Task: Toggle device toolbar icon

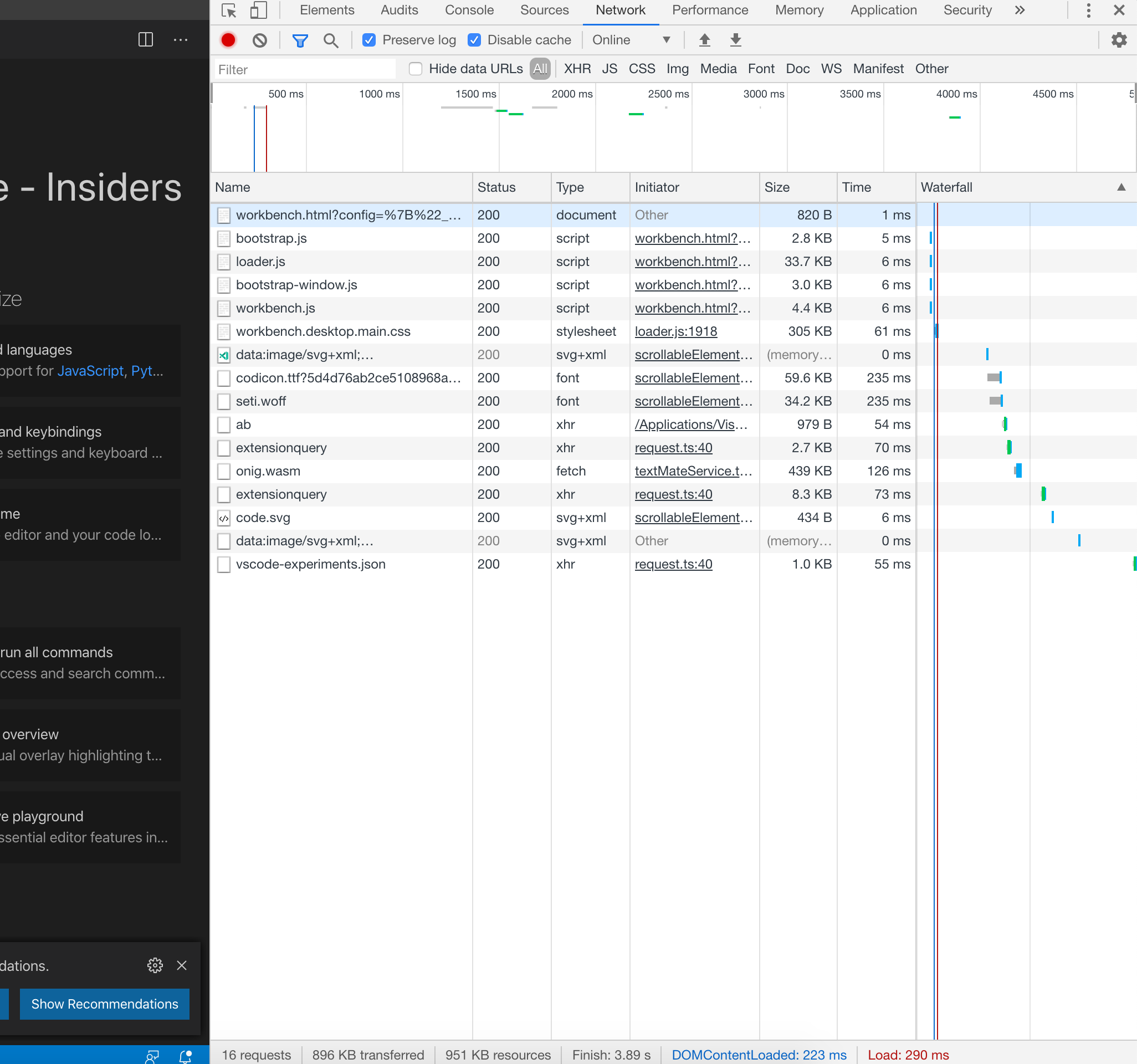Action: tap(259, 11)
